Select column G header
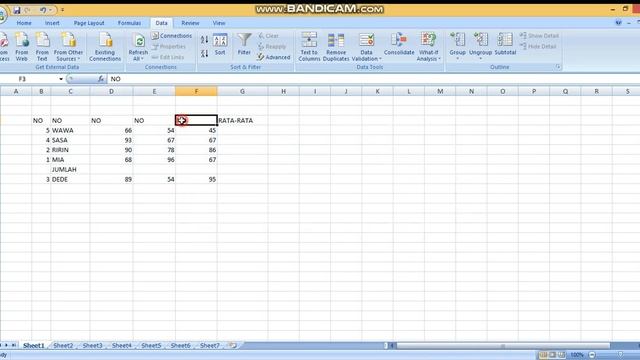Viewport: 640px width, 360px height. (242, 91)
